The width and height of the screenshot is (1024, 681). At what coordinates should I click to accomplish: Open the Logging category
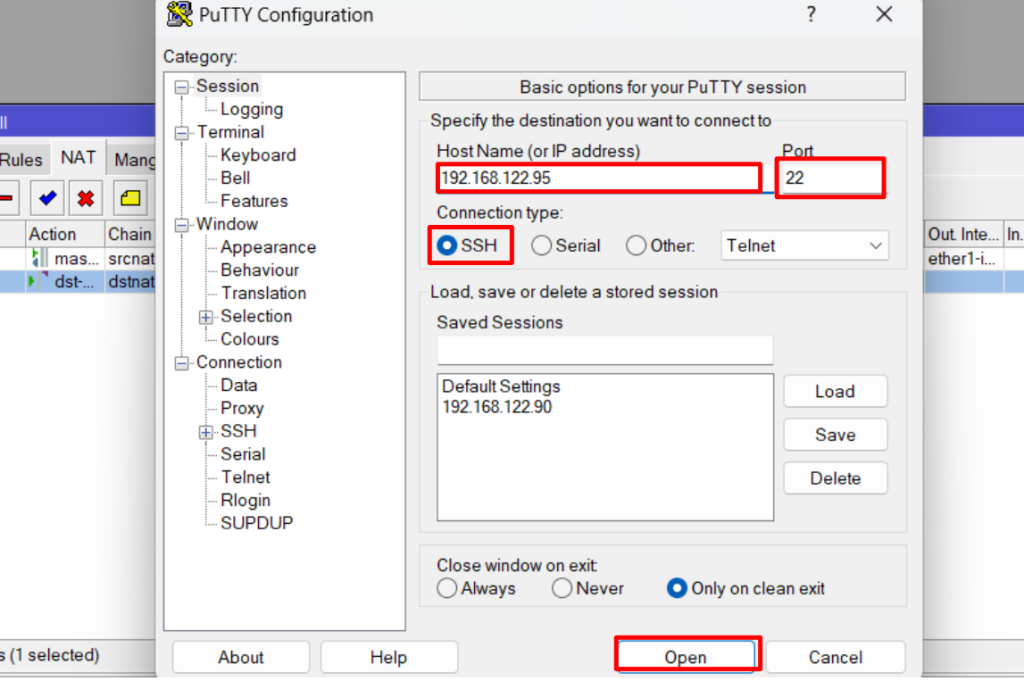pos(251,109)
